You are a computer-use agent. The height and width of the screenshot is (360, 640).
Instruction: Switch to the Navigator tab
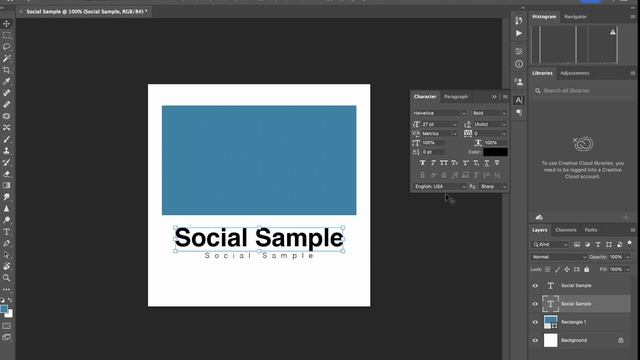point(575,17)
